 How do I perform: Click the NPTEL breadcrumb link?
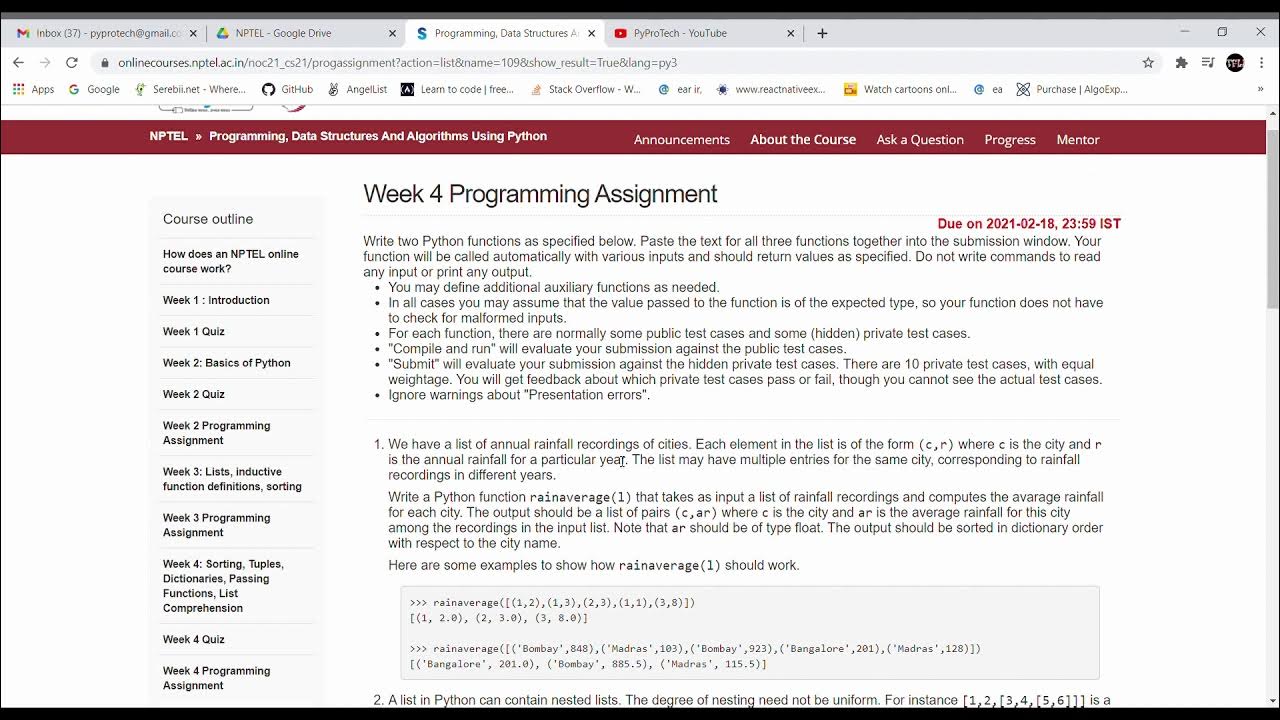click(x=168, y=136)
